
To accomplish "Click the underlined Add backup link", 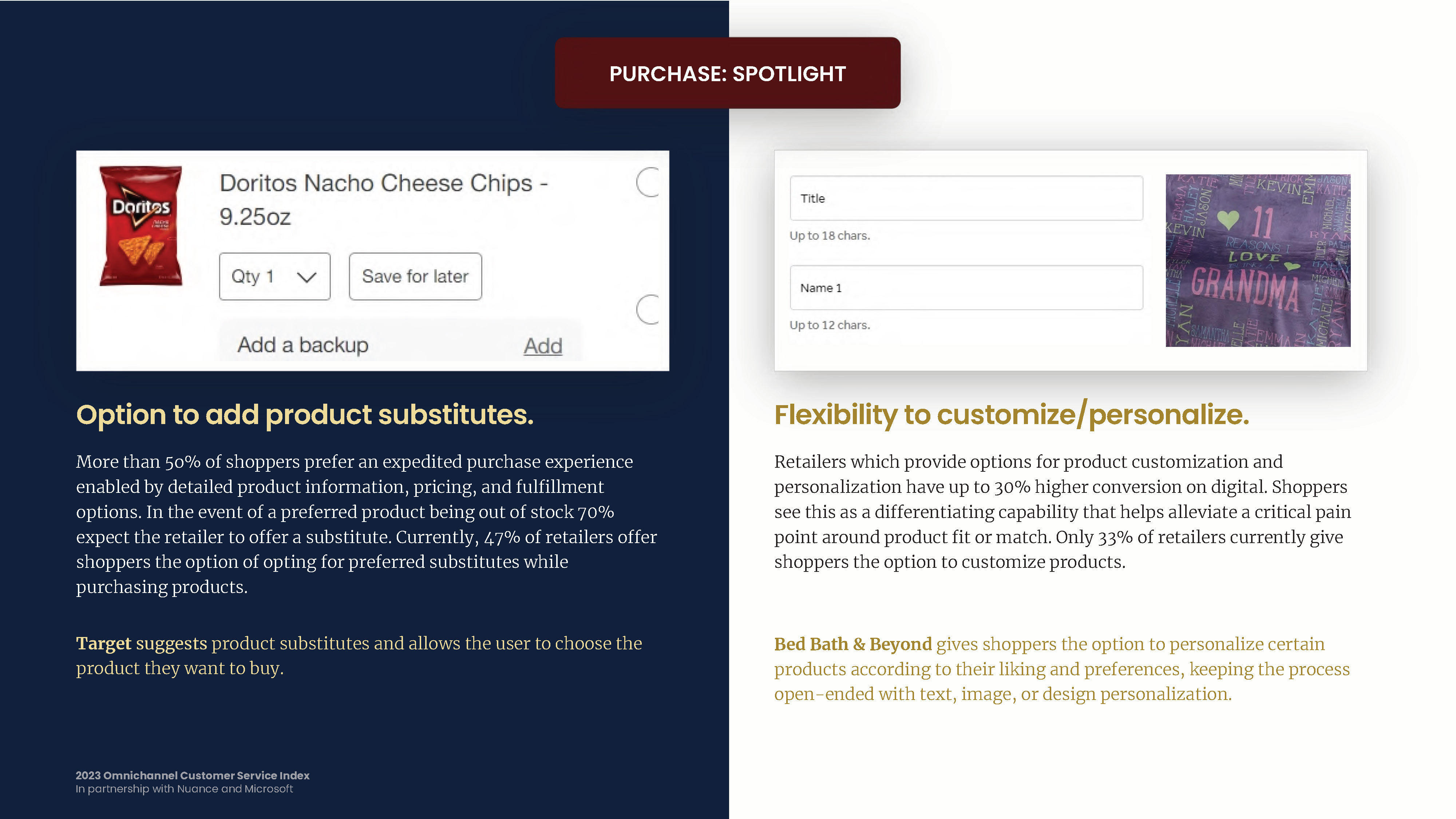I will pos(543,346).
